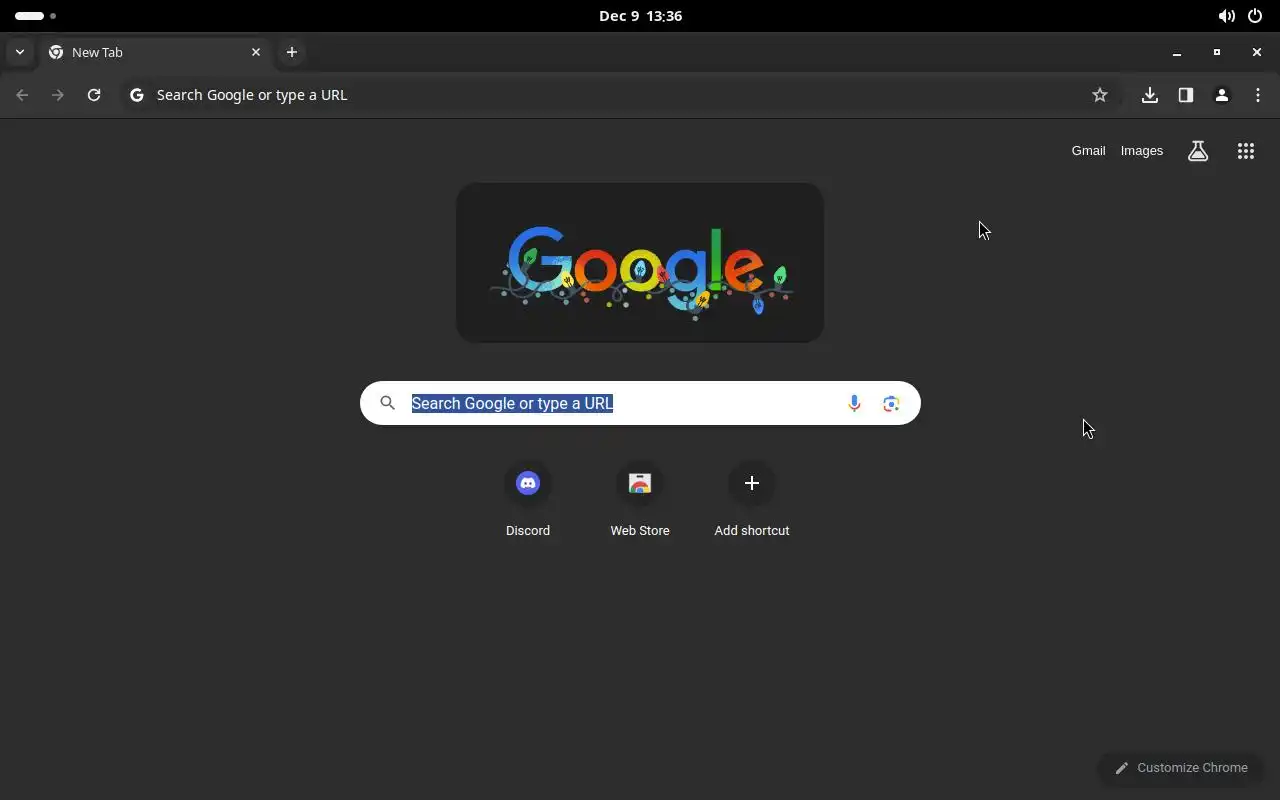Open Gmail link
The height and width of the screenshot is (800, 1280).
(1088, 151)
